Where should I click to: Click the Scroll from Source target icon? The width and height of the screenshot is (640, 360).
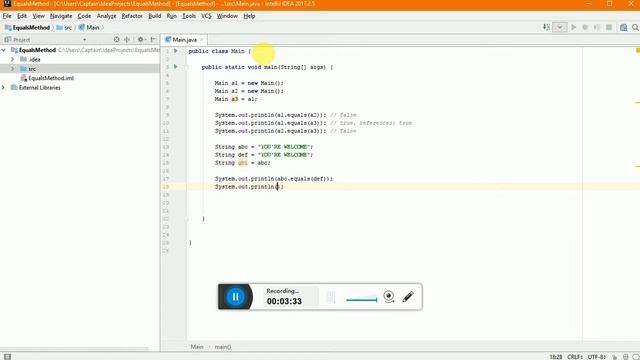[116, 39]
